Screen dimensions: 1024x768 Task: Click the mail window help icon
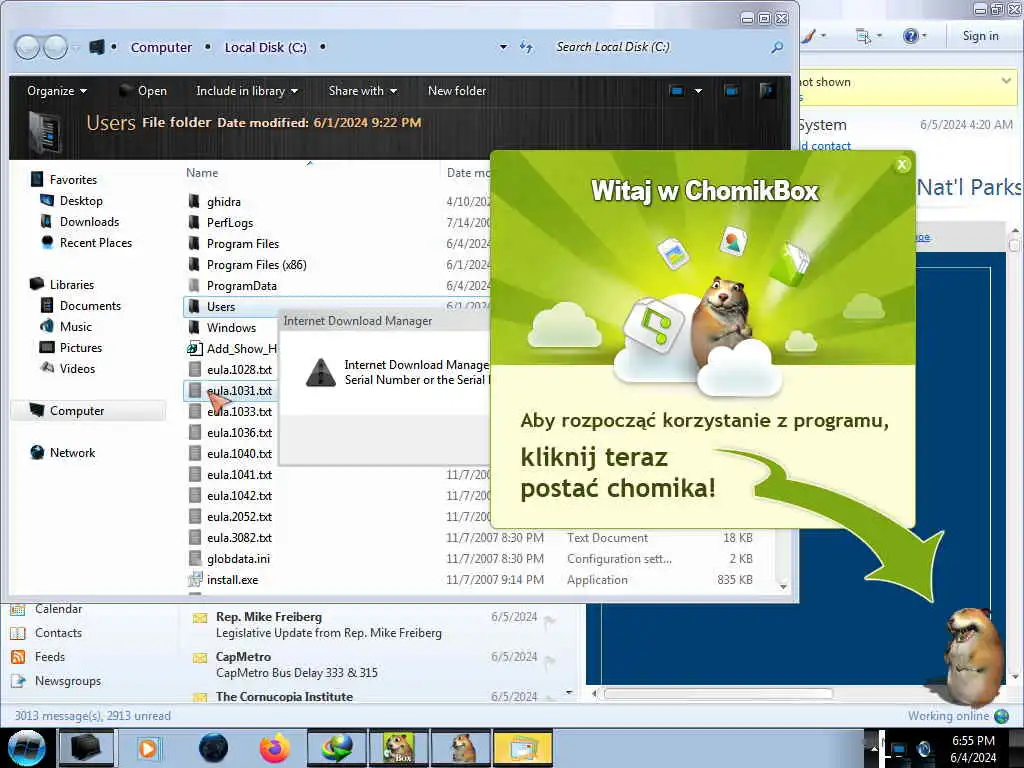pyautogui.click(x=910, y=36)
